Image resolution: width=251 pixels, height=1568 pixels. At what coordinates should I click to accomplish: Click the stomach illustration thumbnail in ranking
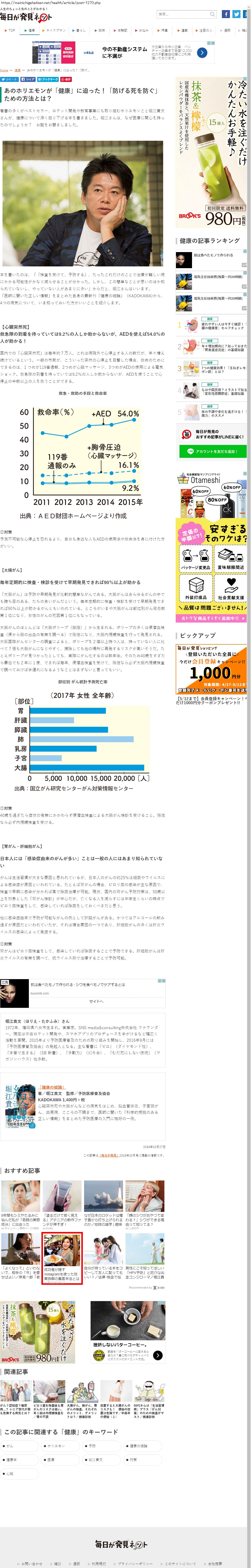192,347
